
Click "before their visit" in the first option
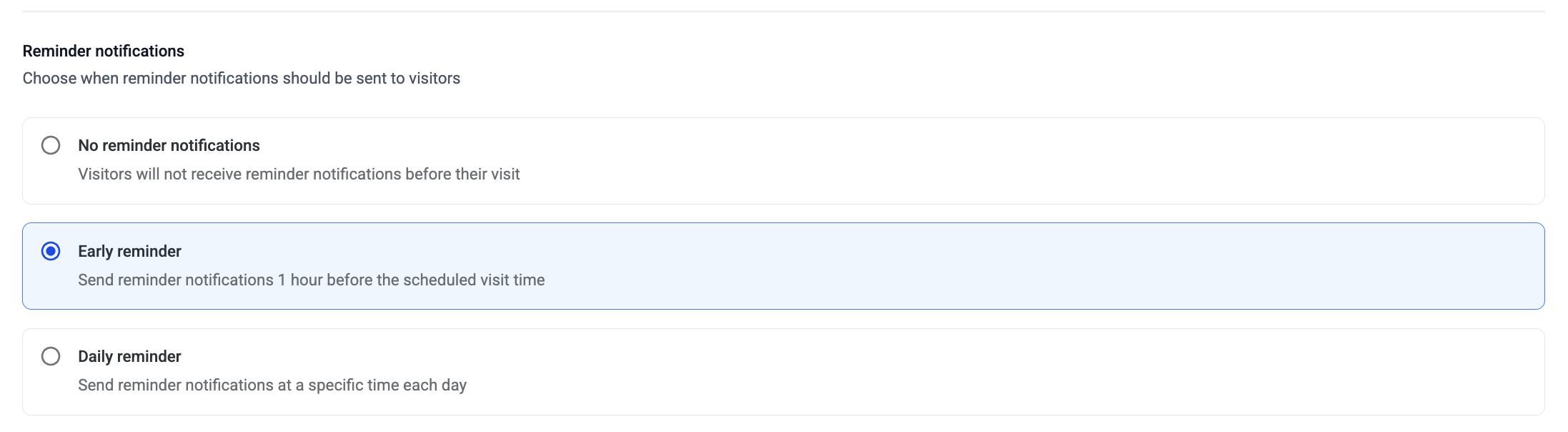pyautogui.click(x=462, y=174)
